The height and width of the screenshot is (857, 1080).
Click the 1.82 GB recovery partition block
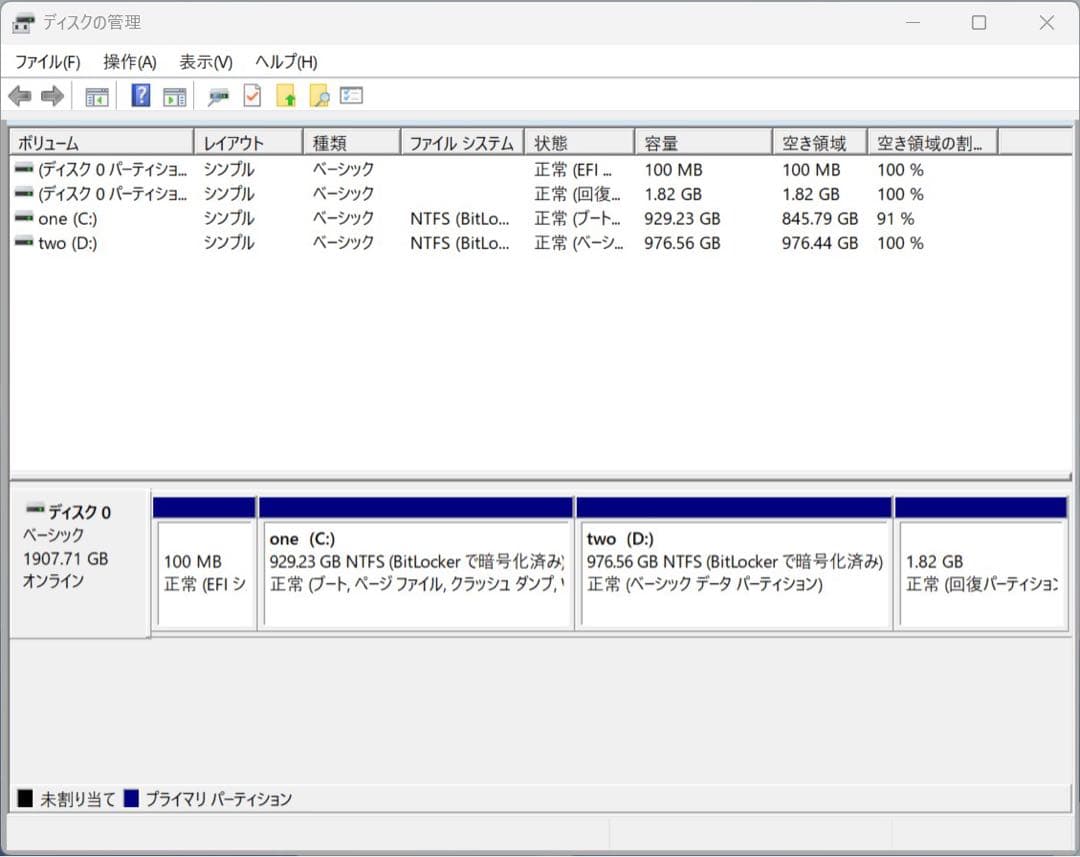click(982, 570)
